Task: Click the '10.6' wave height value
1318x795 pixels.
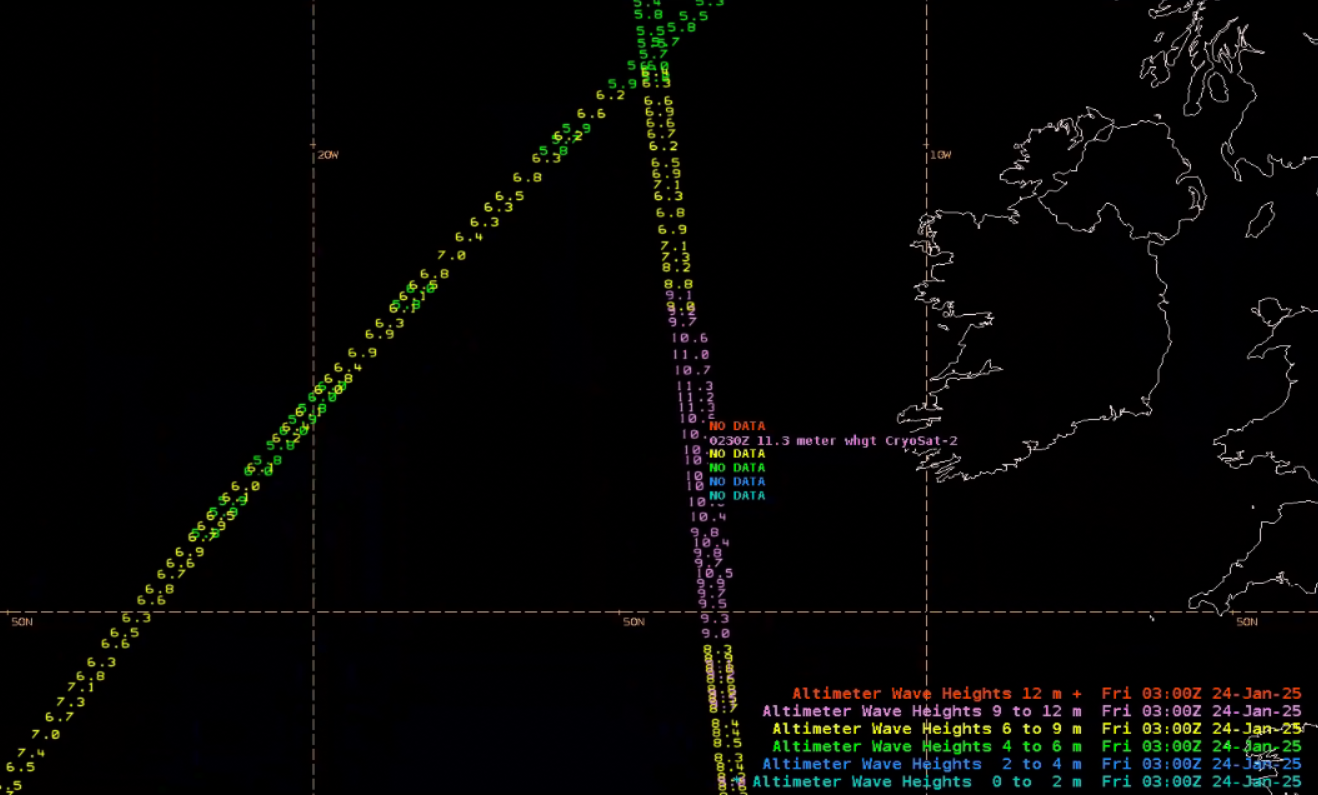Action: (x=690, y=338)
